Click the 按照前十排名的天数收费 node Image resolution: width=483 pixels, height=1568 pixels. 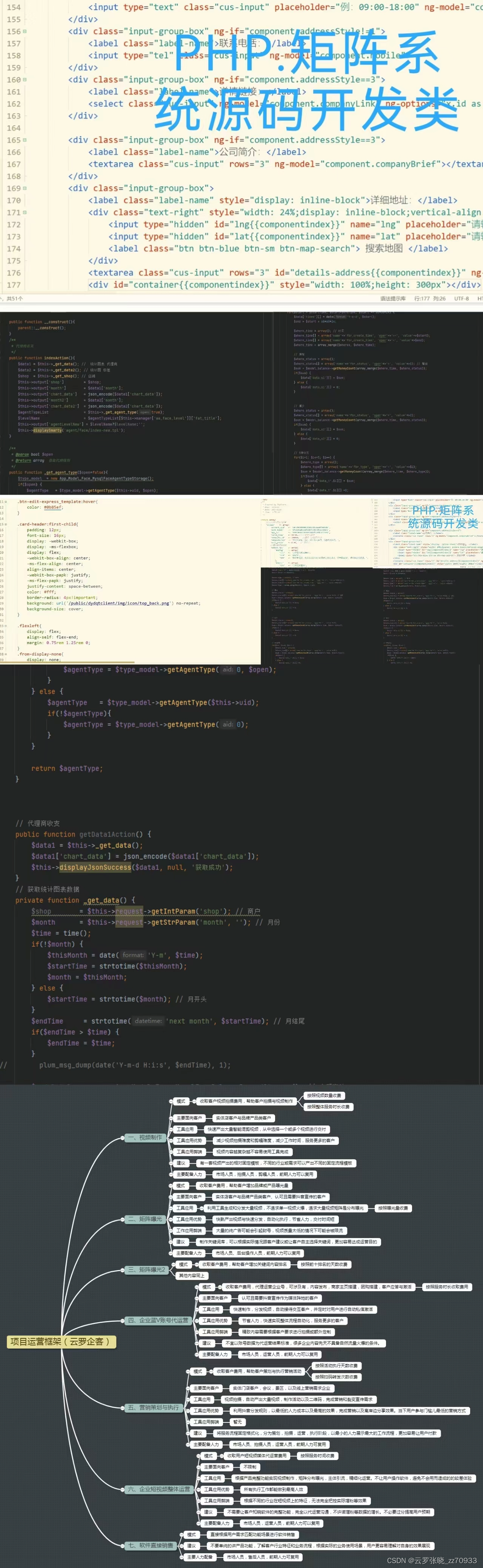tap(324, 1264)
